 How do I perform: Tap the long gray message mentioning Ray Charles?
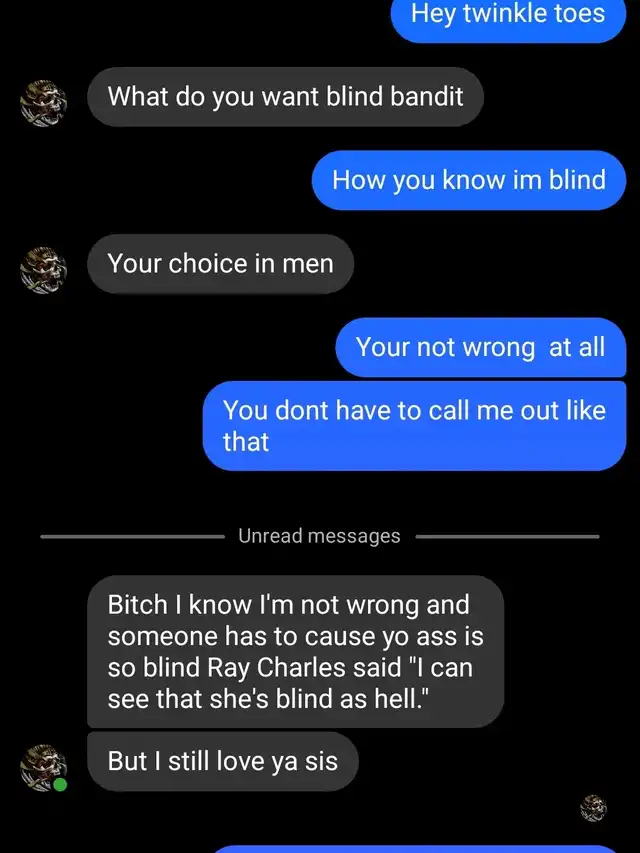pos(296,652)
